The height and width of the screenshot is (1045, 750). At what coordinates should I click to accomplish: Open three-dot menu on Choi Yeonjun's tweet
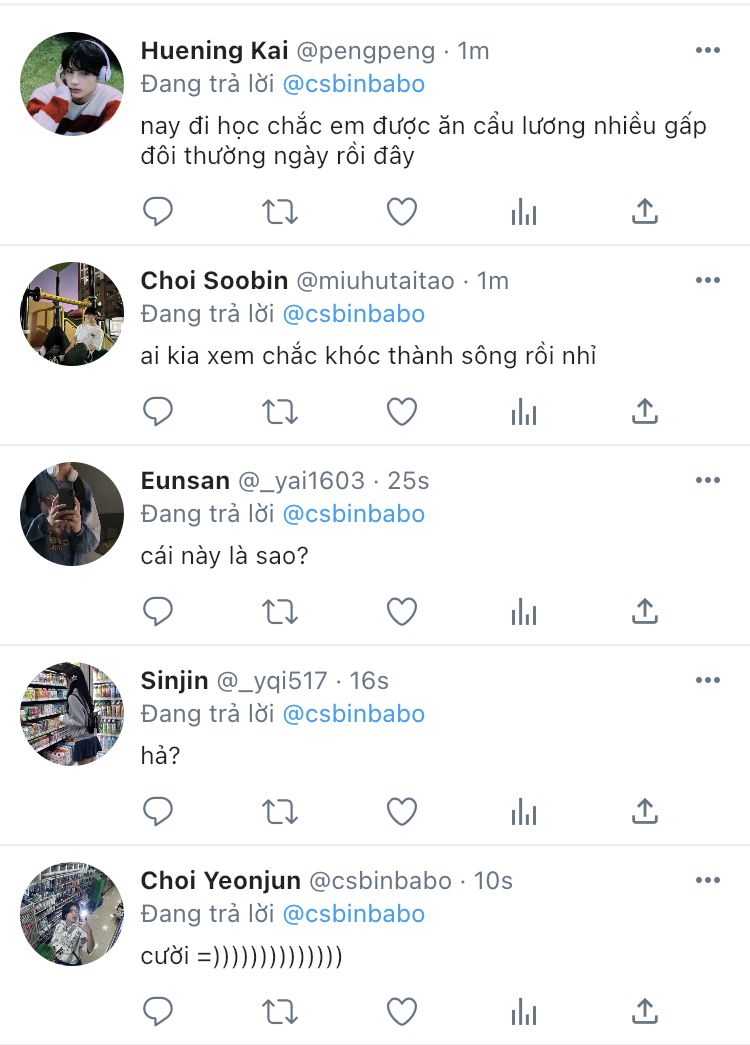(708, 881)
